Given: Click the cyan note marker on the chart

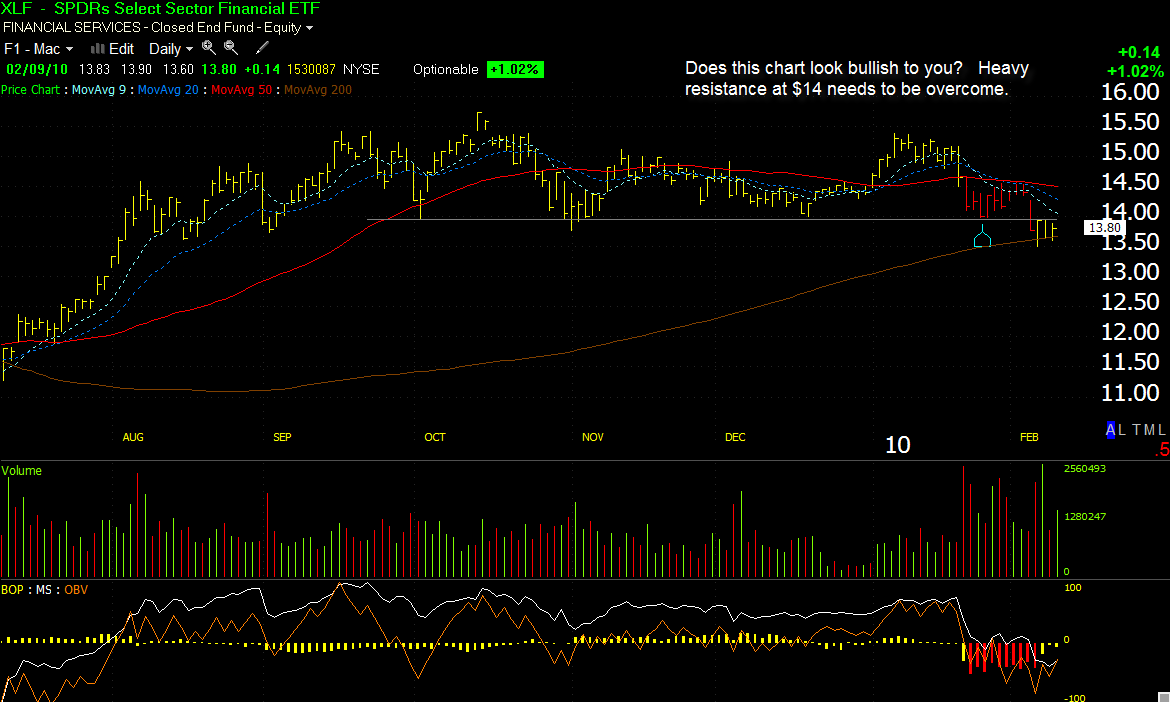Looking at the screenshot, I should [x=983, y=236].
